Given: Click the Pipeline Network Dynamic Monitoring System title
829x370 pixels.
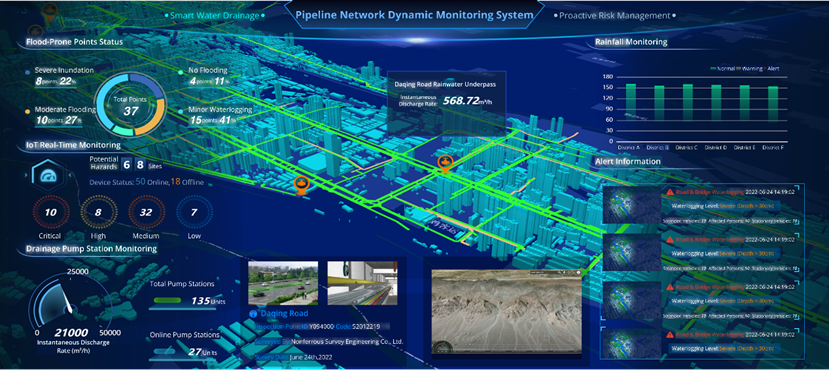Looking at the screenshot, I should coord(414,15).
